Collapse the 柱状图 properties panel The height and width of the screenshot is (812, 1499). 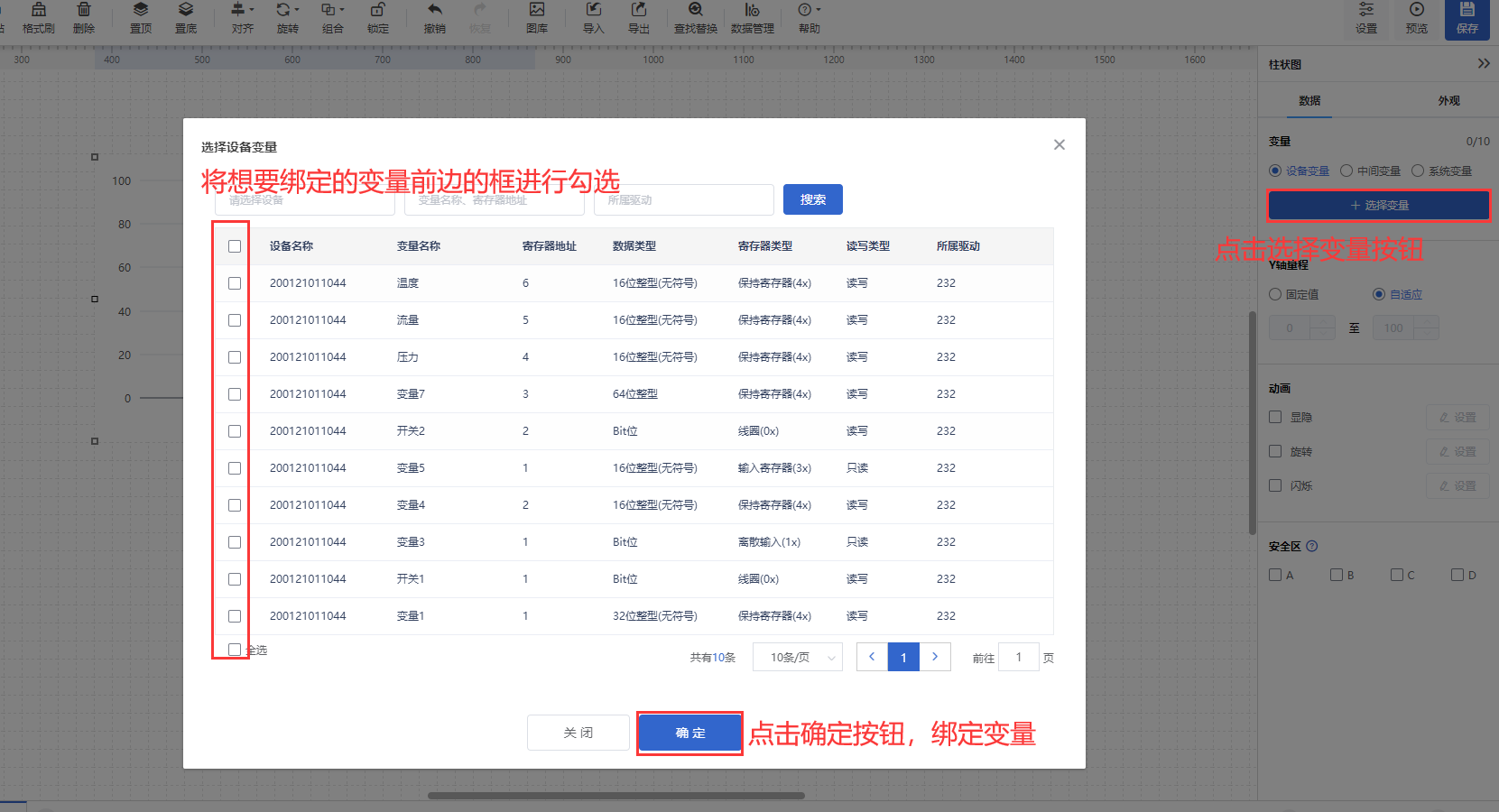(x=1484, y=64)
